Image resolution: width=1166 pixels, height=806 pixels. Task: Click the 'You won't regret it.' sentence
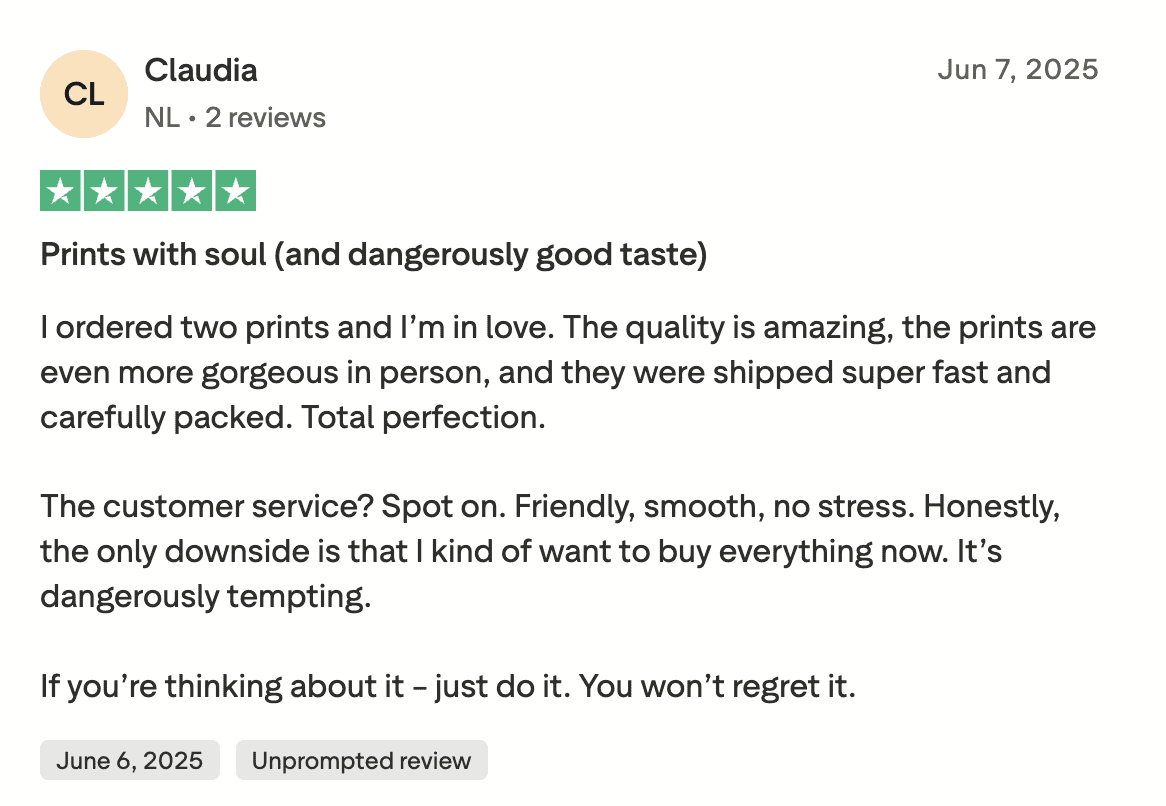718,686
